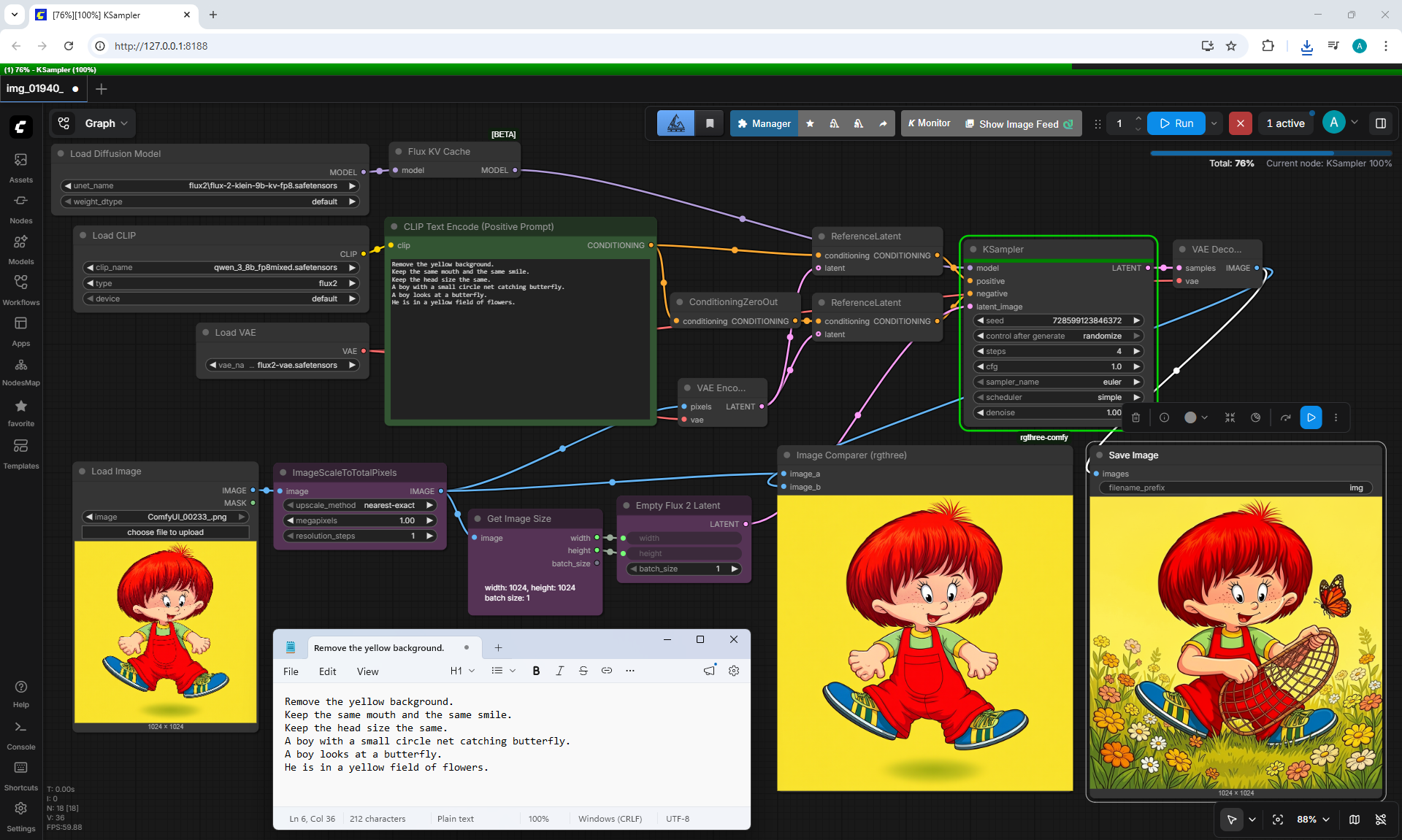
Task: Open the Models sidebar panel
Action: [20, 250]
